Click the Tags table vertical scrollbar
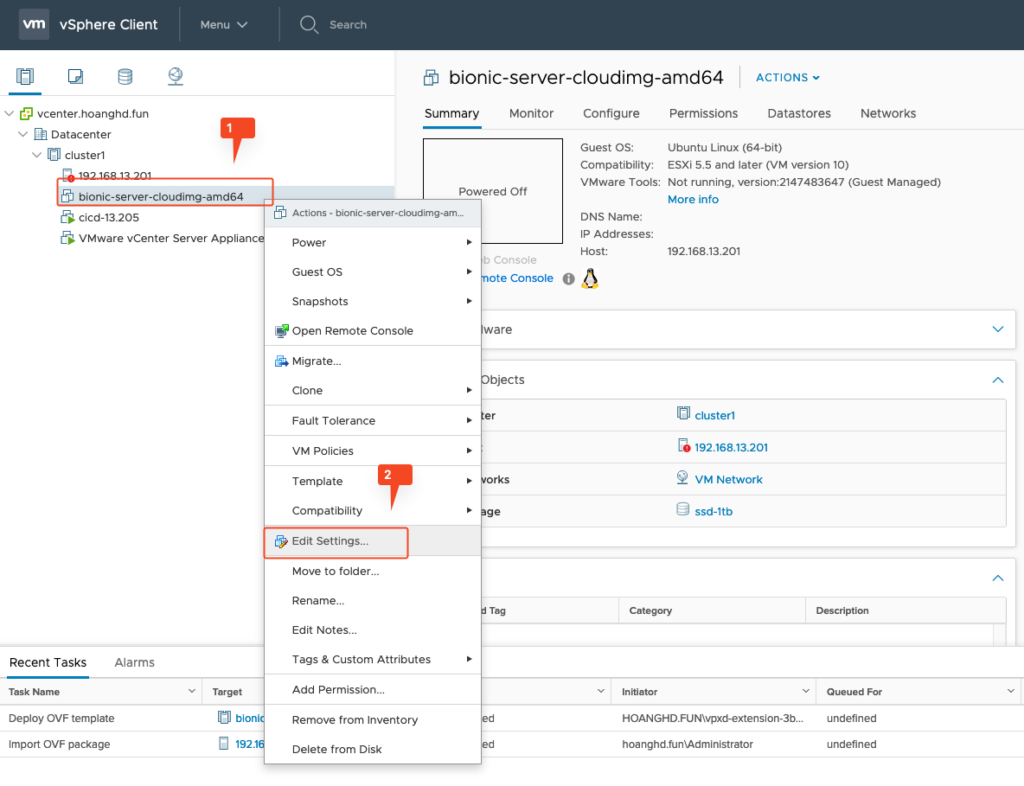The width and height of the screenshot is (1024, 786). tap(999, 635)
